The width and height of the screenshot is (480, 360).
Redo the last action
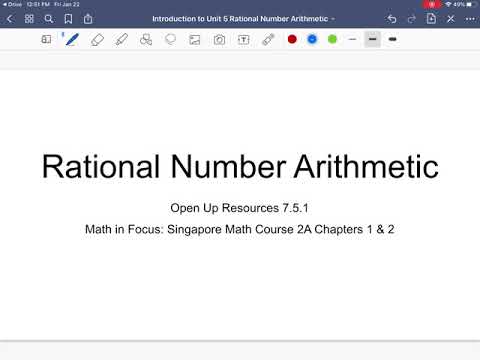412,19
